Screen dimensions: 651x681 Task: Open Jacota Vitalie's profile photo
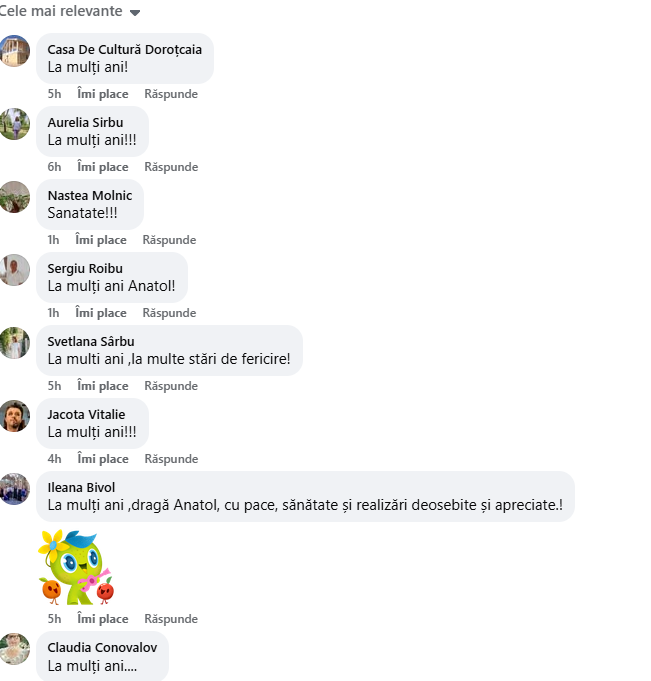[x=14, y=416]
